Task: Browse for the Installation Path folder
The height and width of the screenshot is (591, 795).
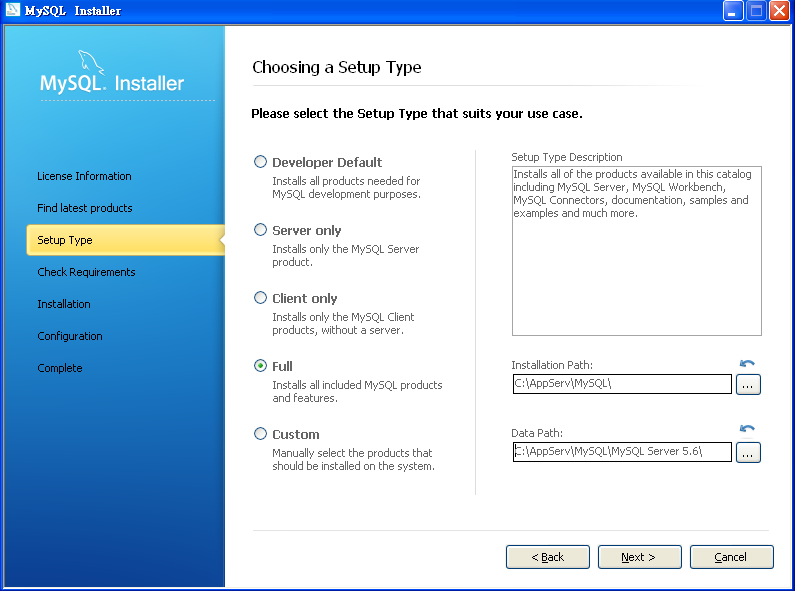Action: (748, 385)
